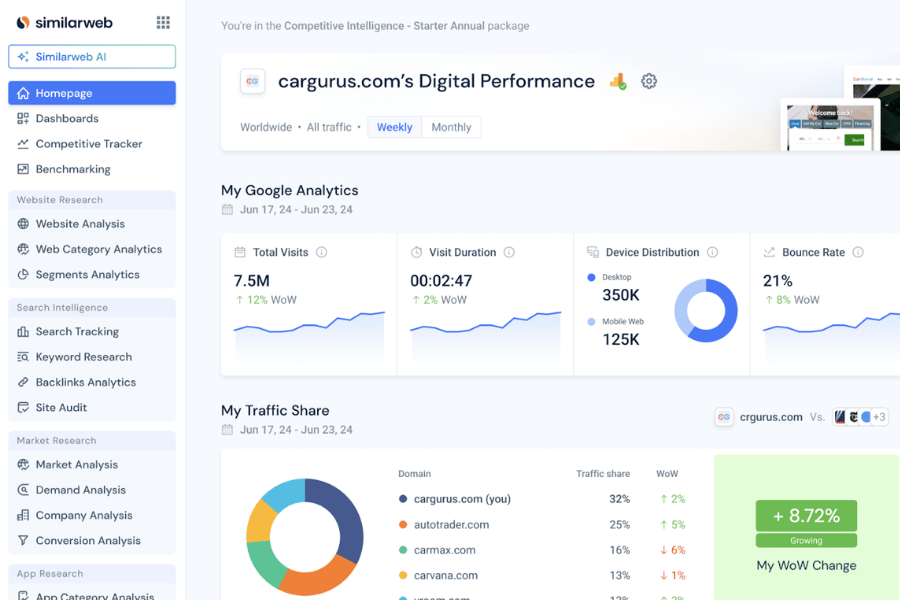
Task: Click info icon beside Visit Duration
Action: (x=509, y=253)
